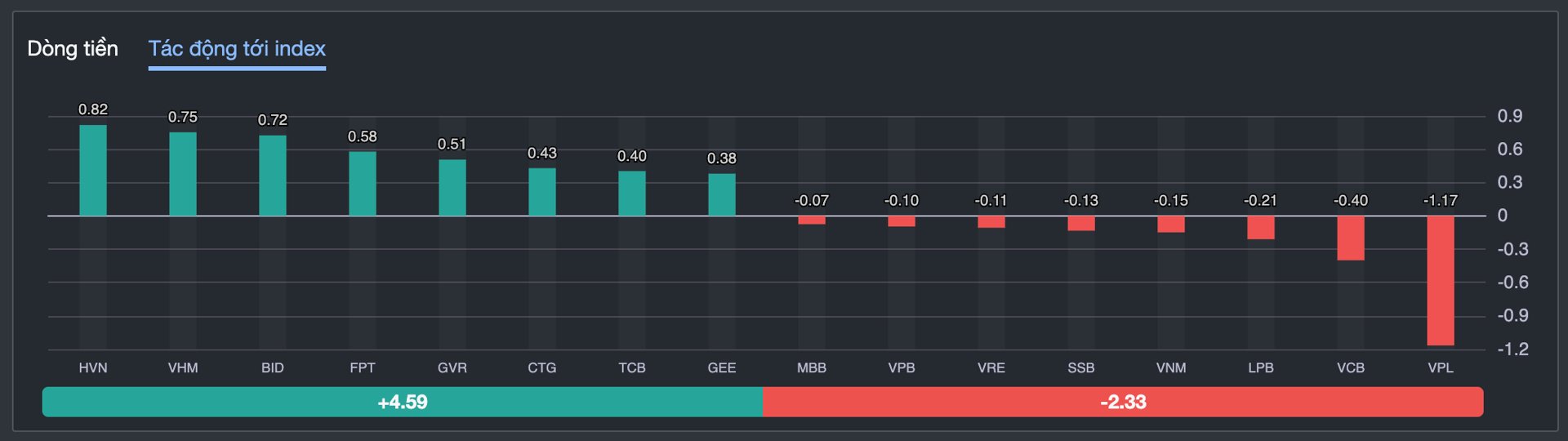
Task: Click the -1.2 axis label
Action: (1513, 349)
